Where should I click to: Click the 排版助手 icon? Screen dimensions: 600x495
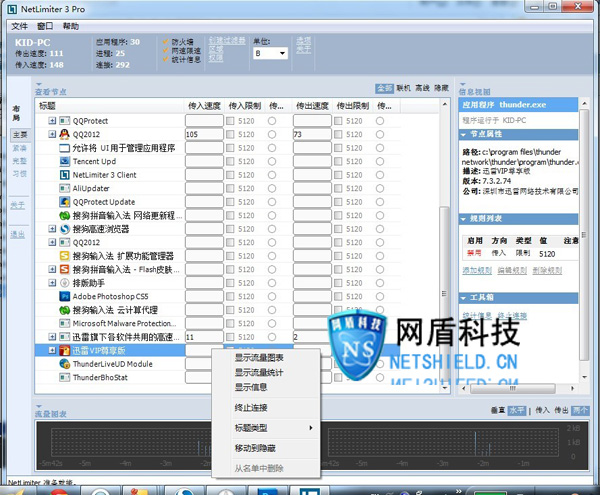click(65, 283)
